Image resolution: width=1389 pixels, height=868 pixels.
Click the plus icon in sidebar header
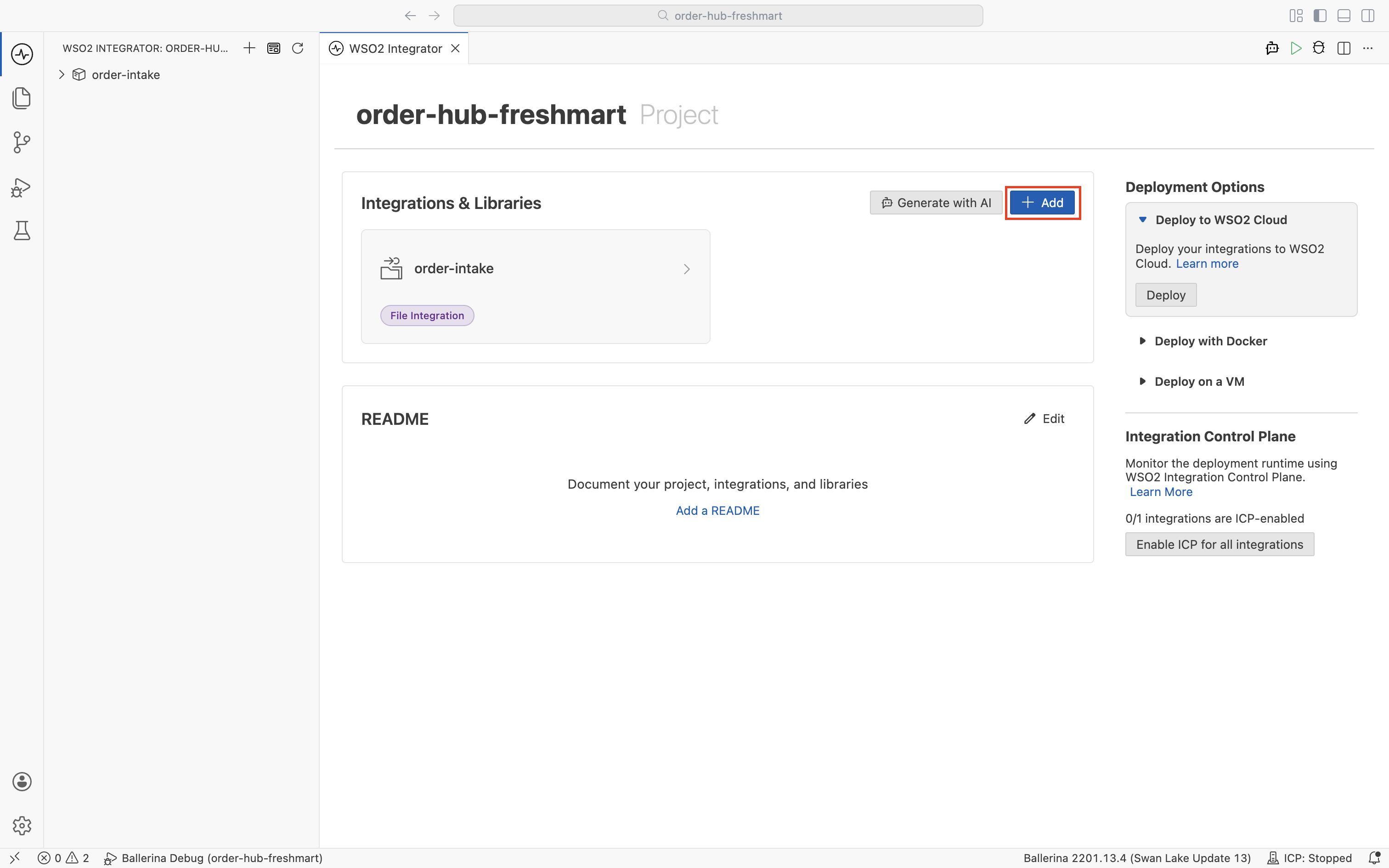[249, 48]
